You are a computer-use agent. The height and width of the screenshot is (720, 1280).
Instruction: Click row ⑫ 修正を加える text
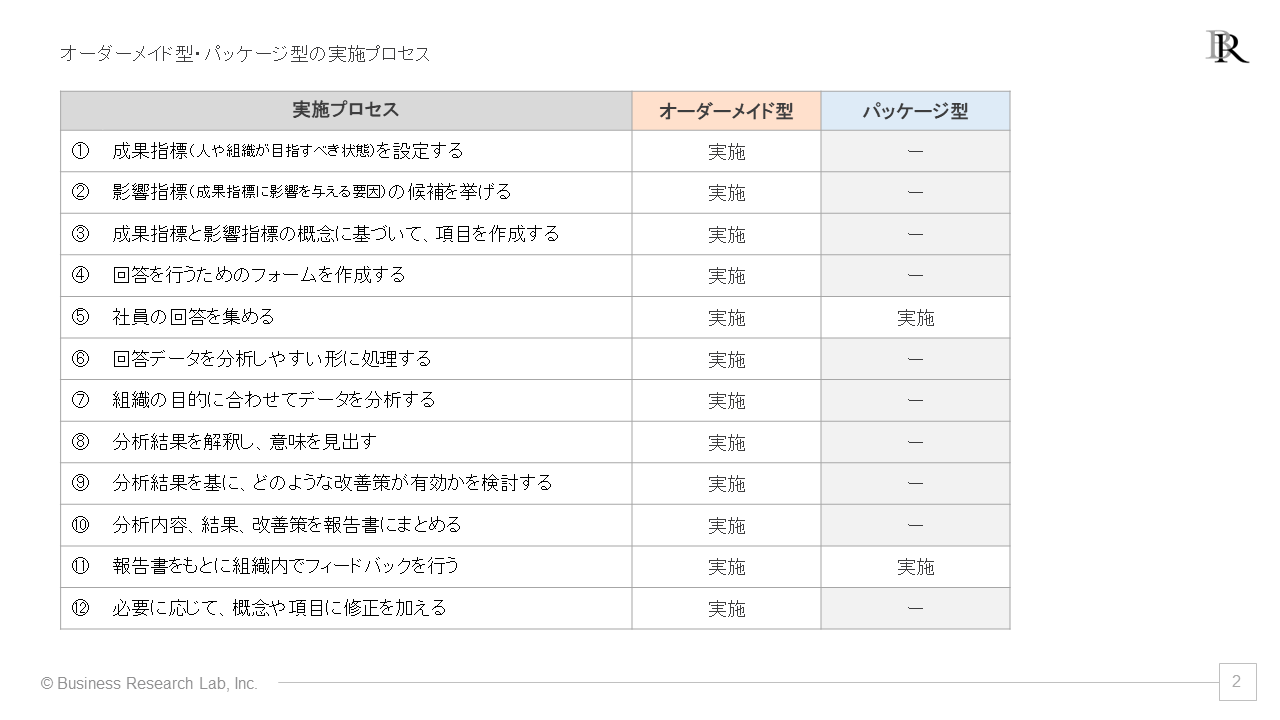[279, 608]
